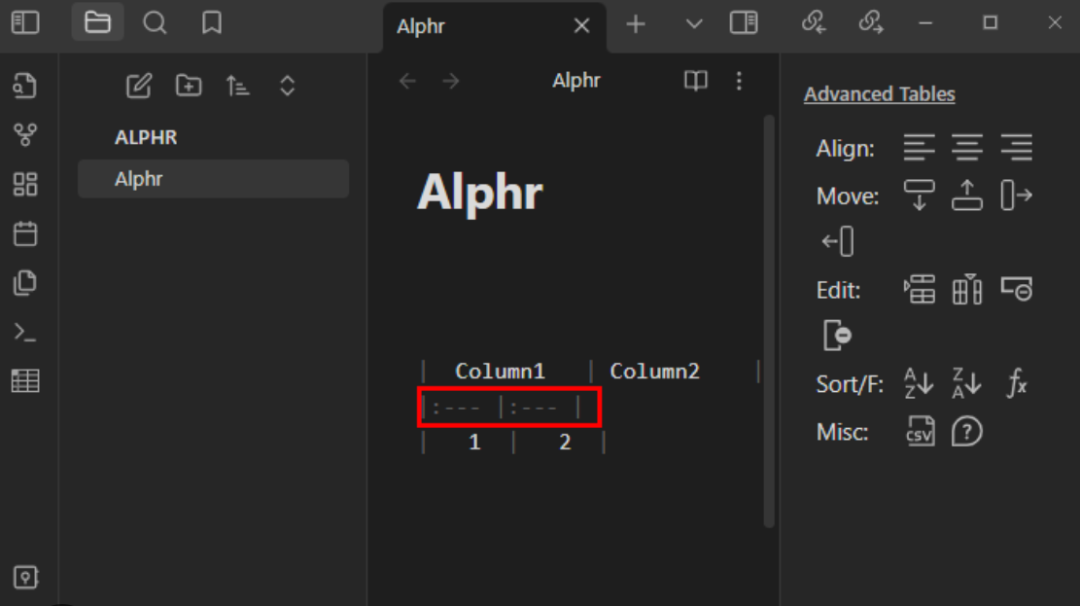Open the canvas icon in the ribbon
The image size is (1080, 606).
25,184
